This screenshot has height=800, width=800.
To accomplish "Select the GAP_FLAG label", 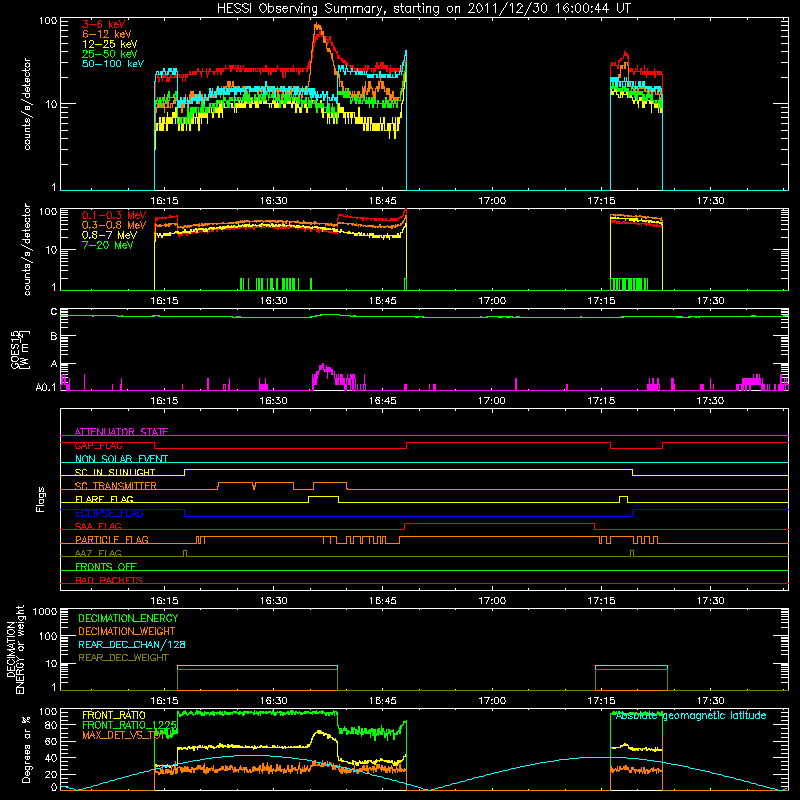I will pos(98,445).
